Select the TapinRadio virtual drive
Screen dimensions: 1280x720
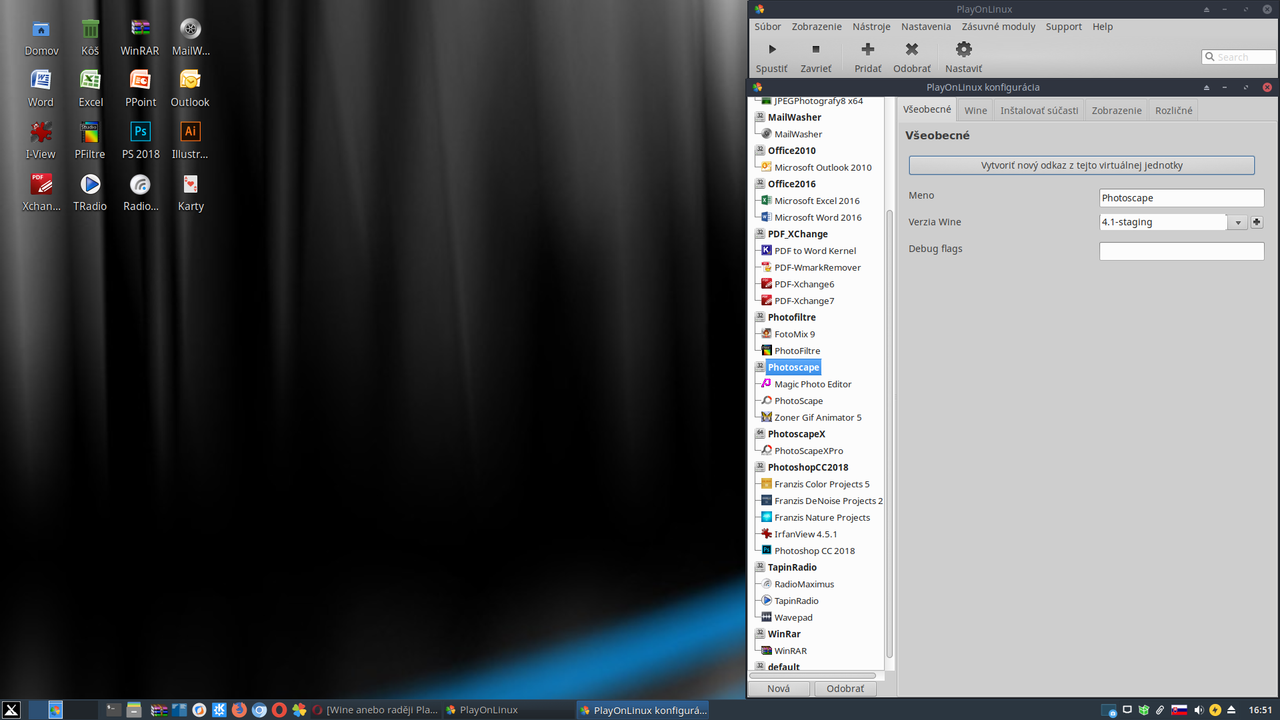point(792,567)
